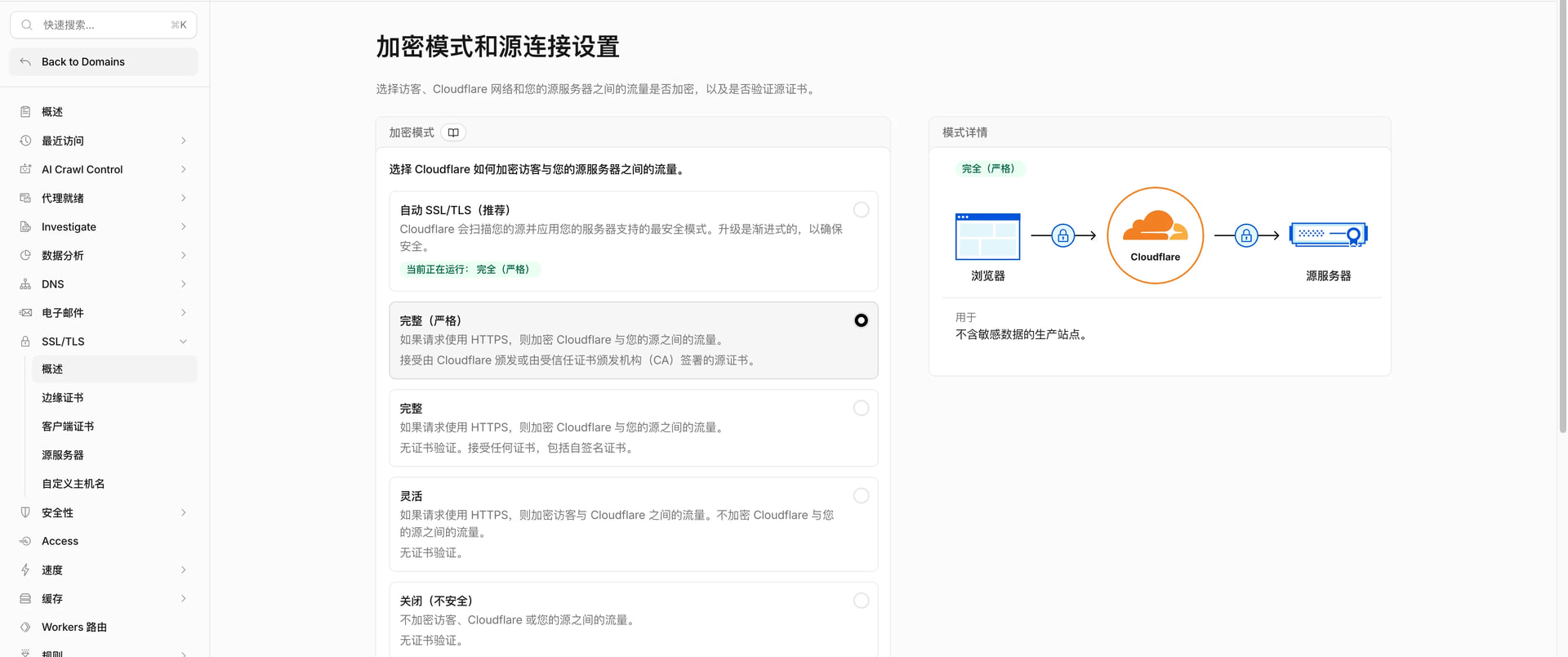1568x657 pixels.
Task: Click the 当前正在运行：完全（严格）status badge
Action: pos(470,269)
